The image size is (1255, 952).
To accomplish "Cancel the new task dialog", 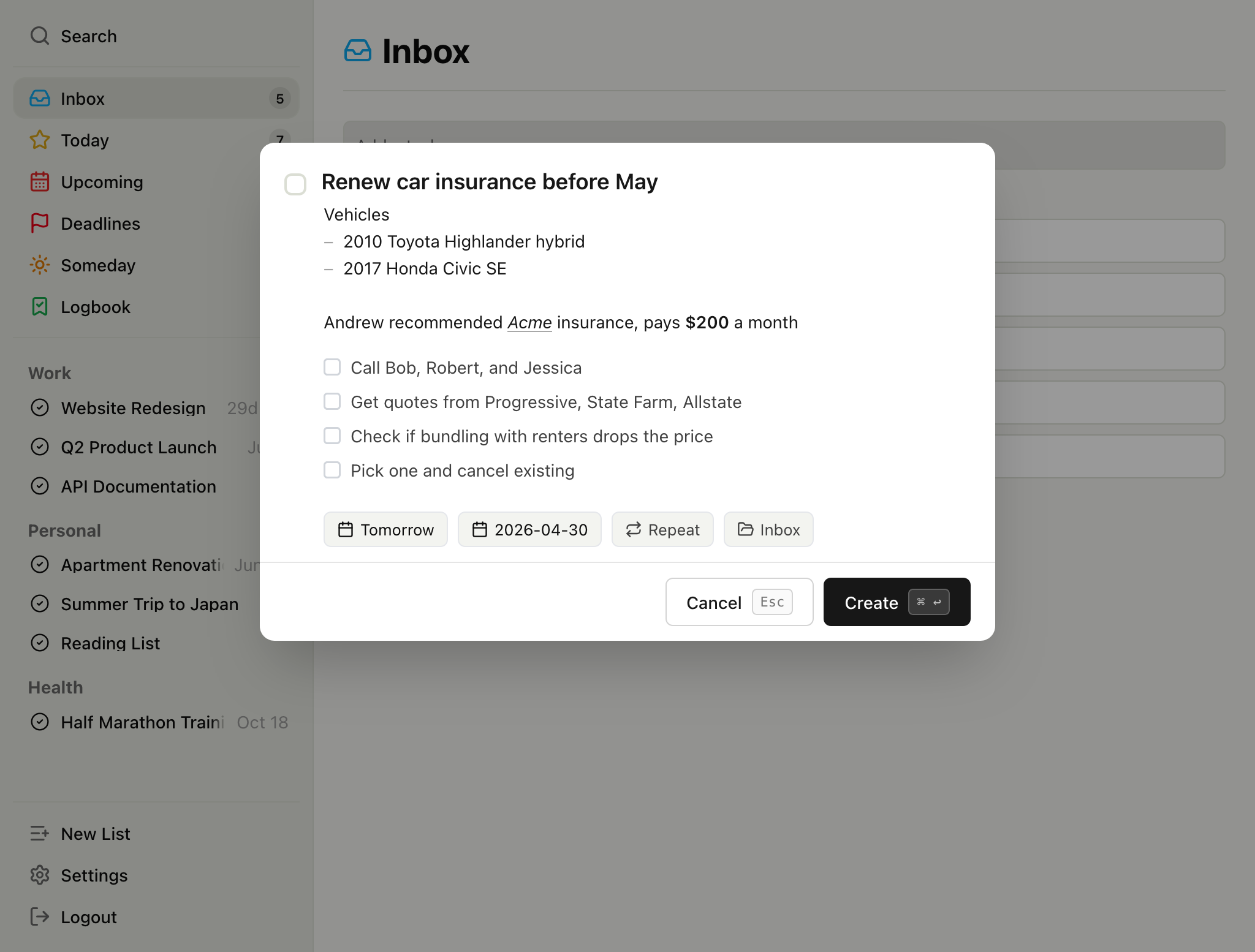I will [x=740, y=602].
